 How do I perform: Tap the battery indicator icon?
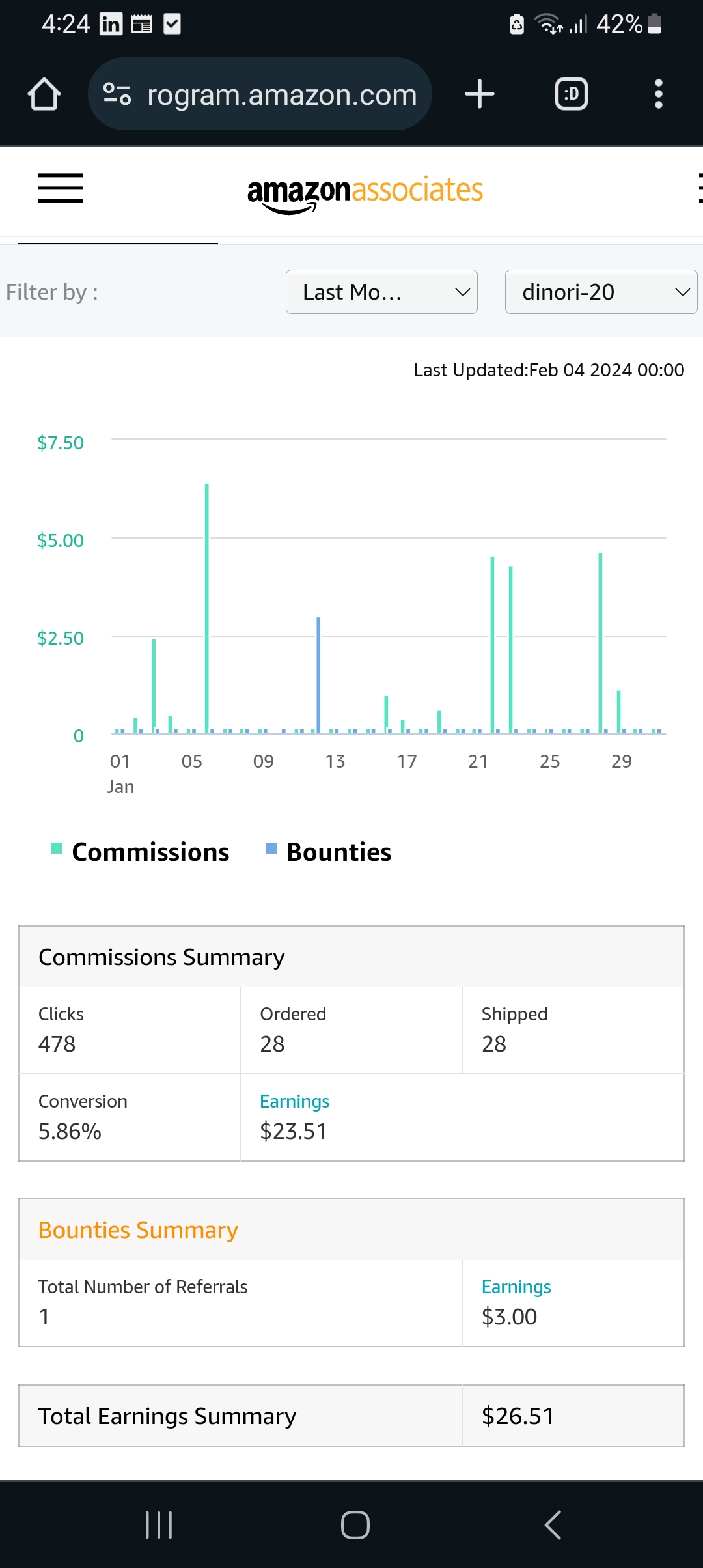(x=655, y=24)
